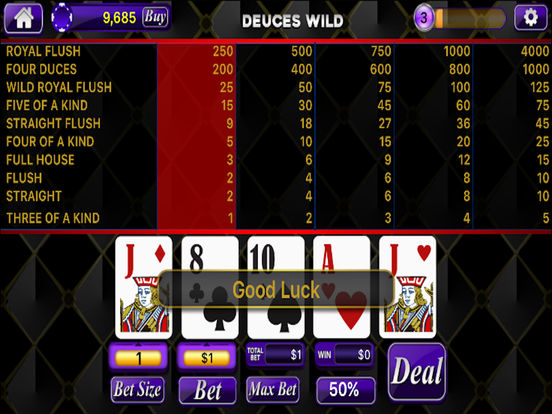Hold the 8 of clubs card
The width and height of the screenshot is (552, 414).
[210, 287]
